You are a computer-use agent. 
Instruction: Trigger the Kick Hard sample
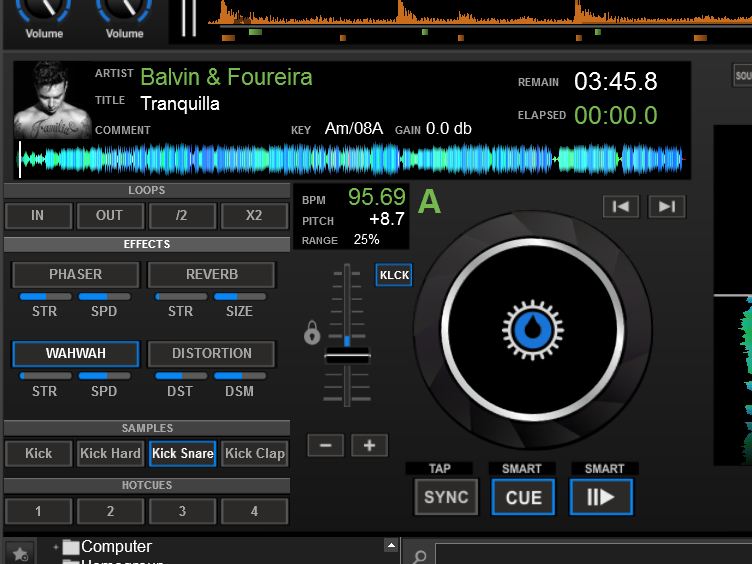click(x=110, y=454)
